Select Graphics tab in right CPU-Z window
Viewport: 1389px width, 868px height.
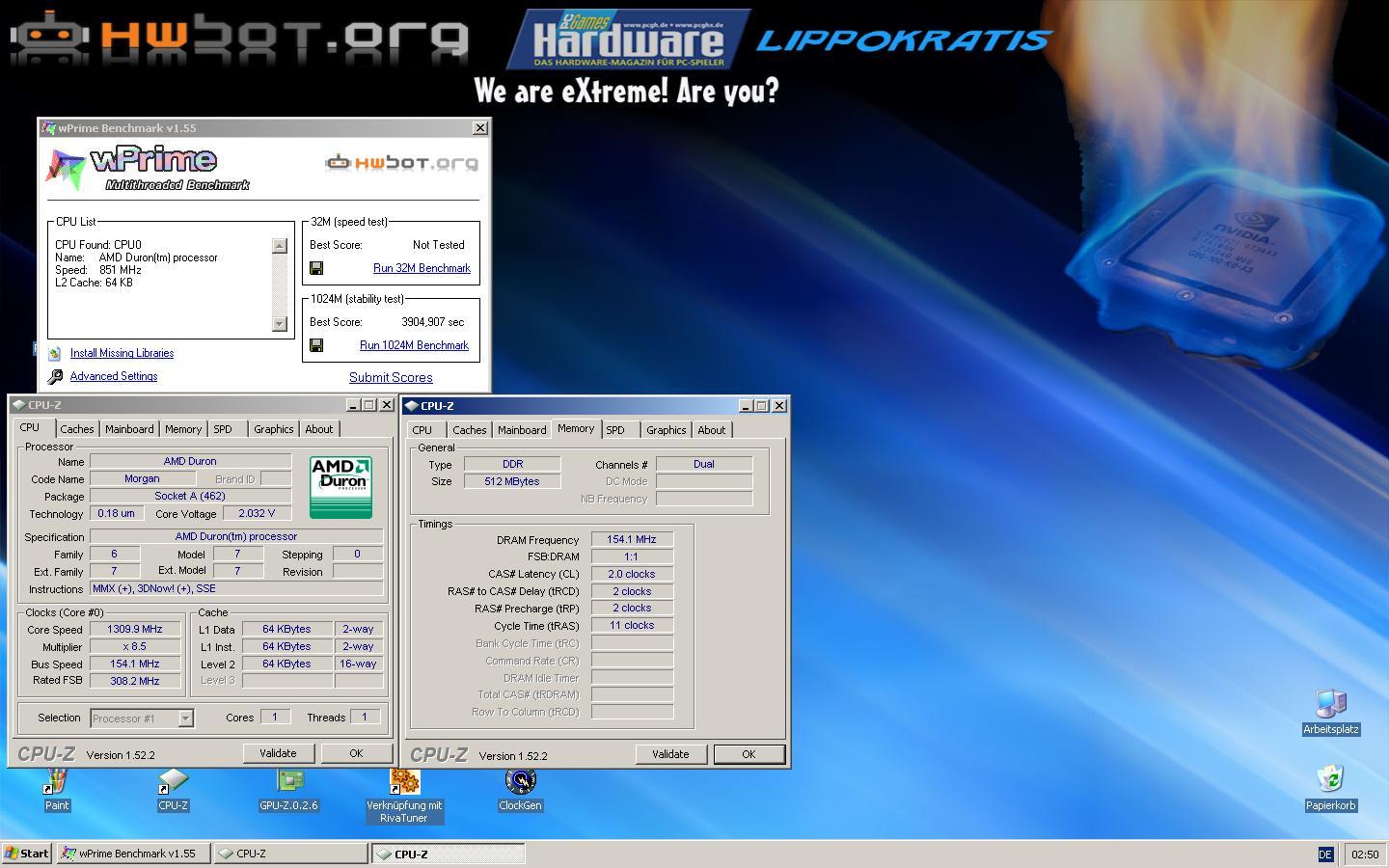pos(667,430)
